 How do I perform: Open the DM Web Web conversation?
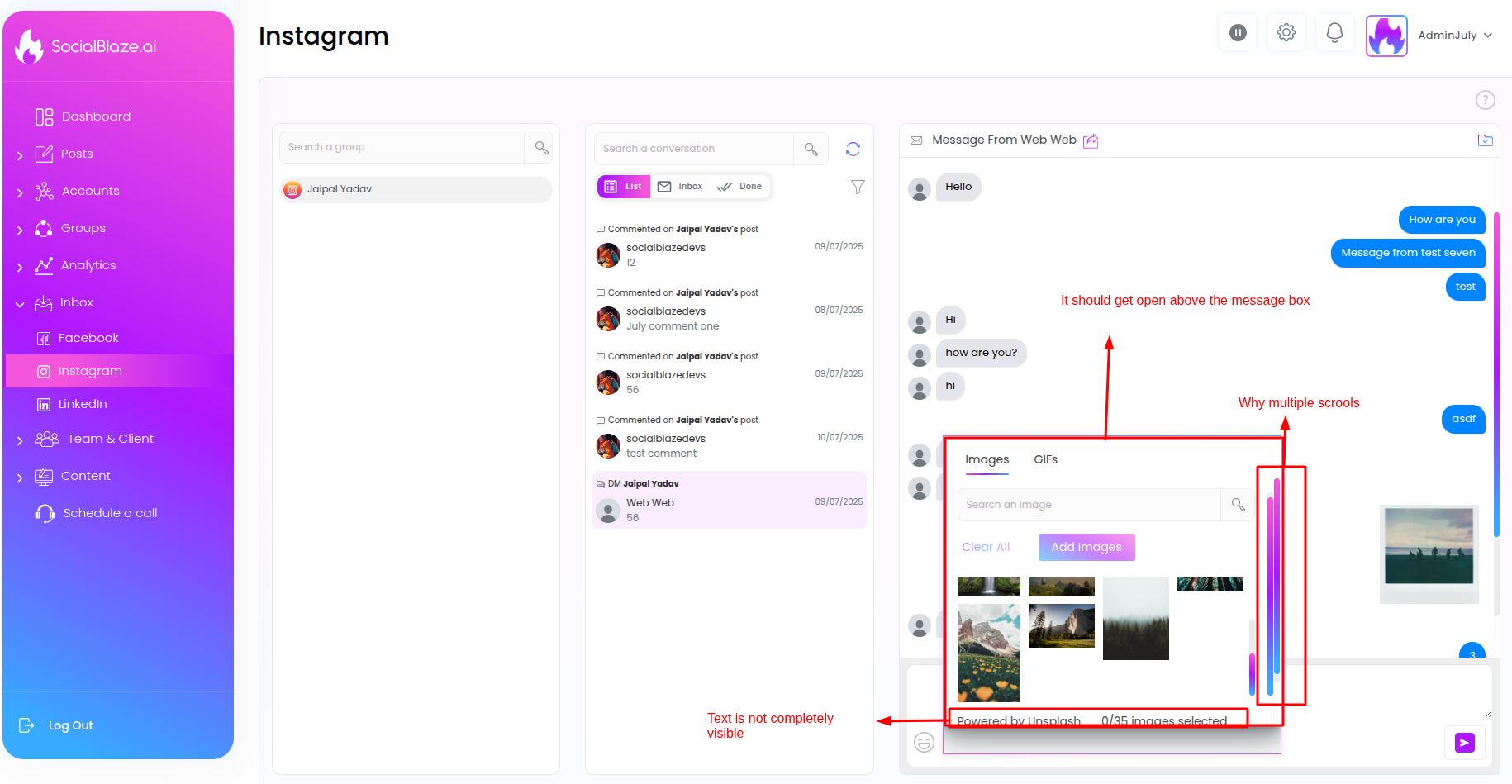pyautogui.click(x=730, y=500)
